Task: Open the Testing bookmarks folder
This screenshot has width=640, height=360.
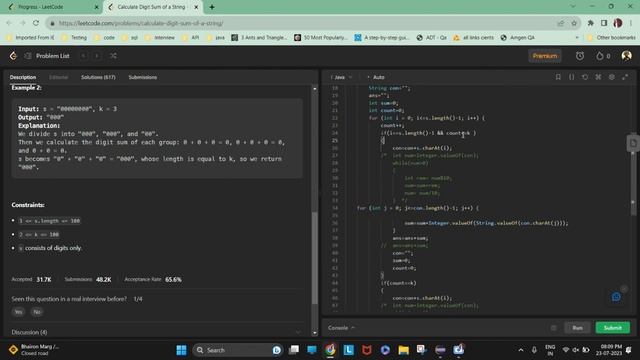Action: (x=74, y=38)
